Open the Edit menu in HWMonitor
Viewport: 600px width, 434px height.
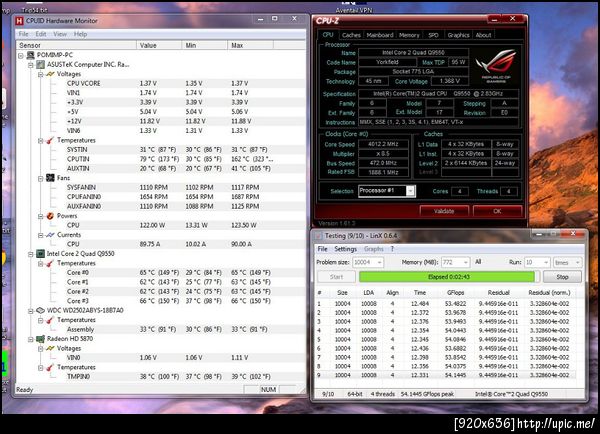click(x=41, y=34)
